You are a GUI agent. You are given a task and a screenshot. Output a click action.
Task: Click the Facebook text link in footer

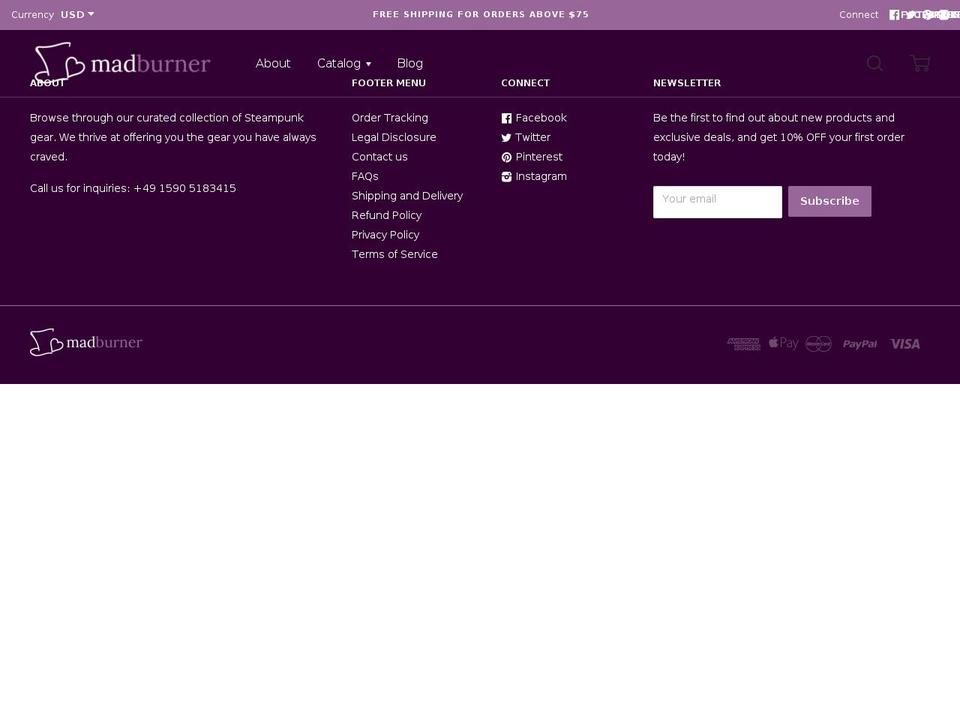tap(541, 118)
